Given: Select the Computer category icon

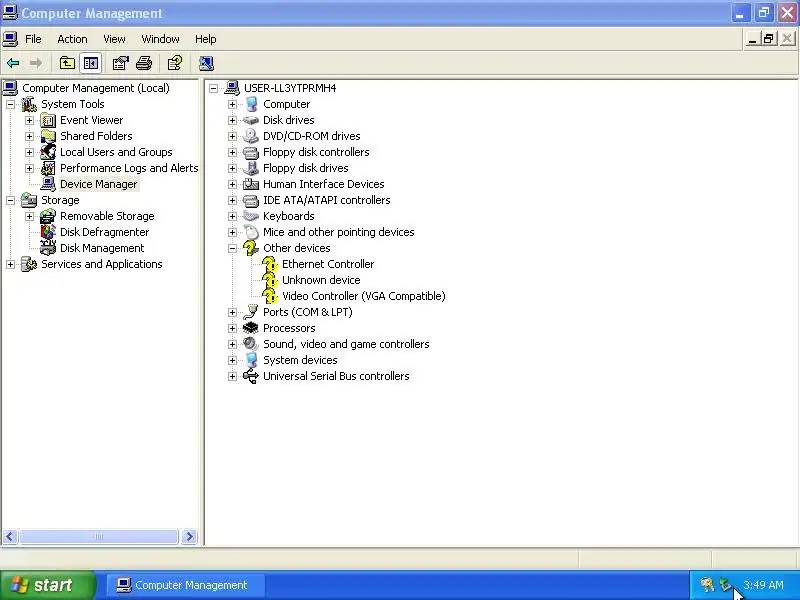Looking at the screenshot, I should click(251, 104).
